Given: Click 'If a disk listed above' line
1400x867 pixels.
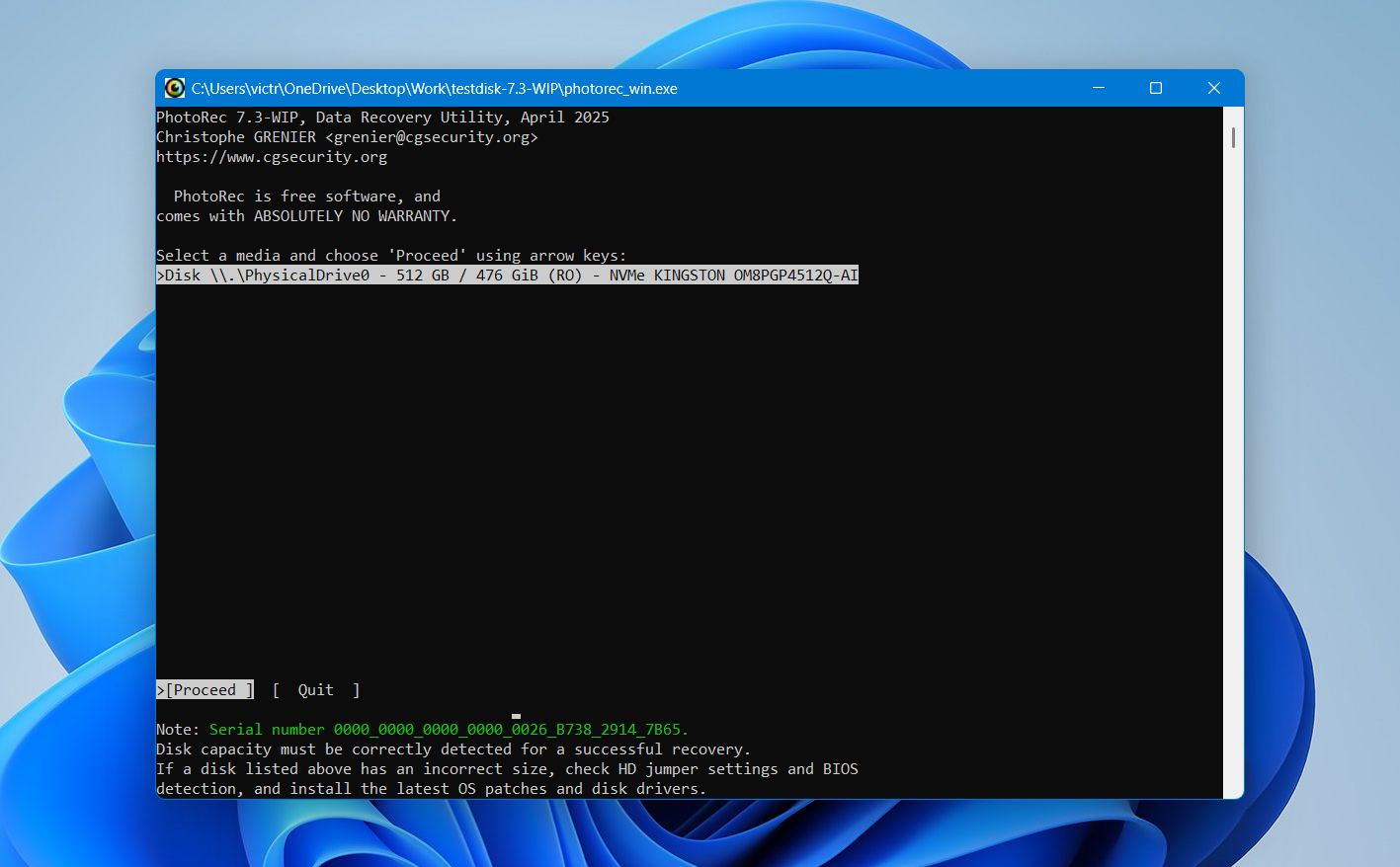Looking at the screenshot, I should [507, 769].
